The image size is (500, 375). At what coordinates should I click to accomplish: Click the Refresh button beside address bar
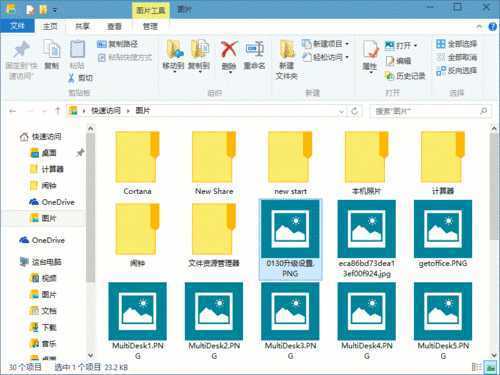point(355,111)
